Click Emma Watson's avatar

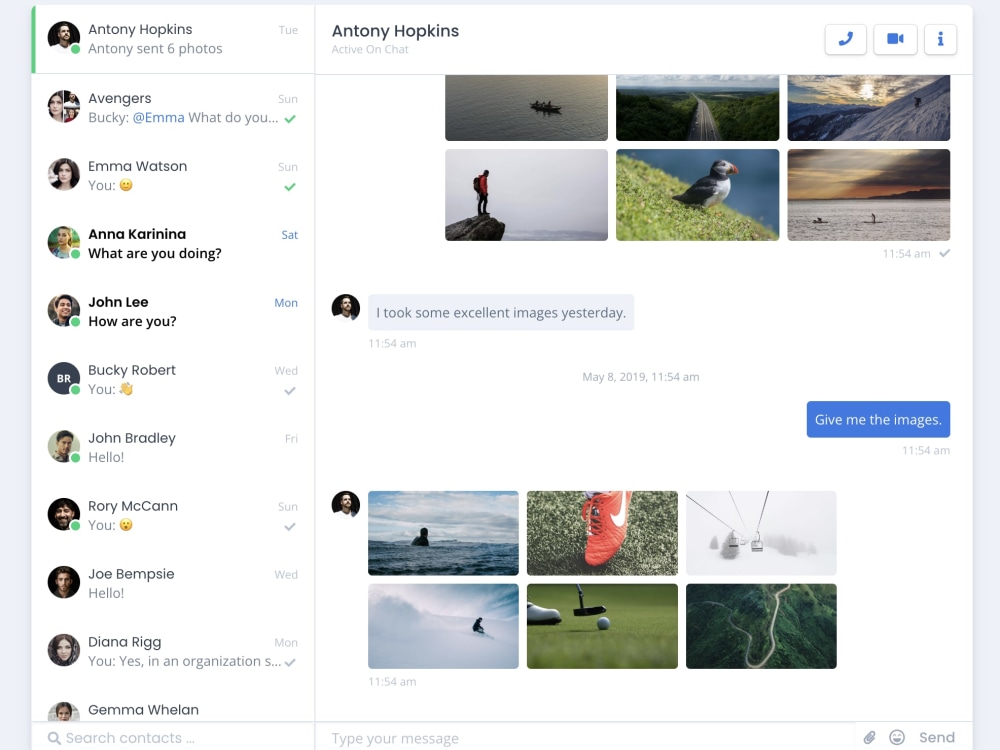[x=64, y=175]
